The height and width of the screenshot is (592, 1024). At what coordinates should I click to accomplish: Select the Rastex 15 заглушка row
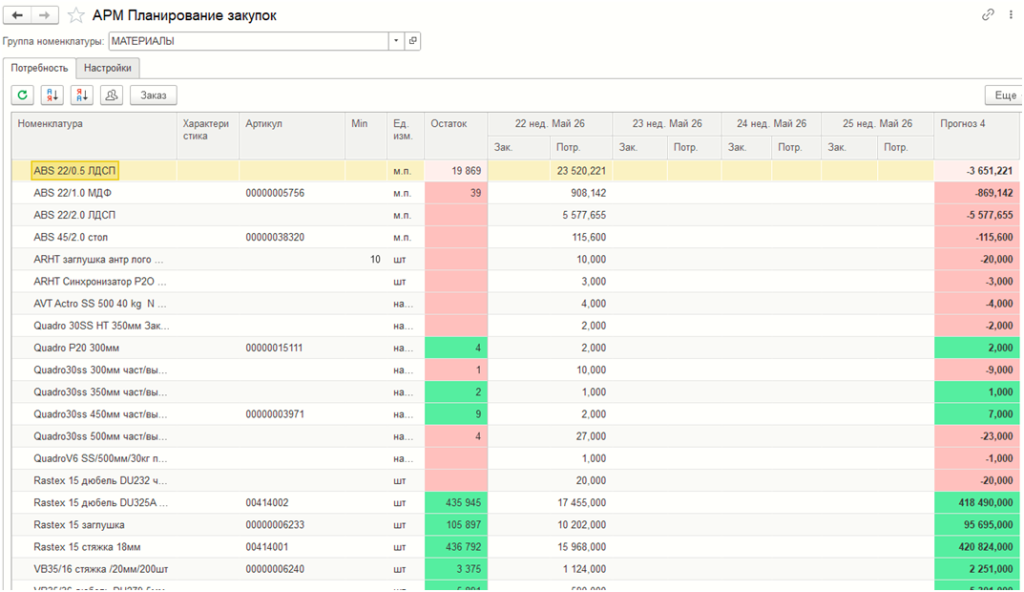coord(516,525)
